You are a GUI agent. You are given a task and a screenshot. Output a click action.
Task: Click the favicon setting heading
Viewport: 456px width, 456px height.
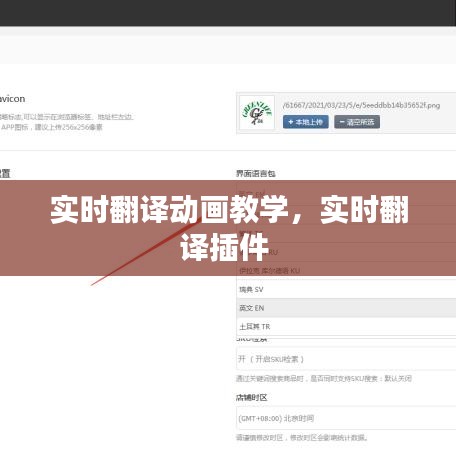[x=12, y=99]
